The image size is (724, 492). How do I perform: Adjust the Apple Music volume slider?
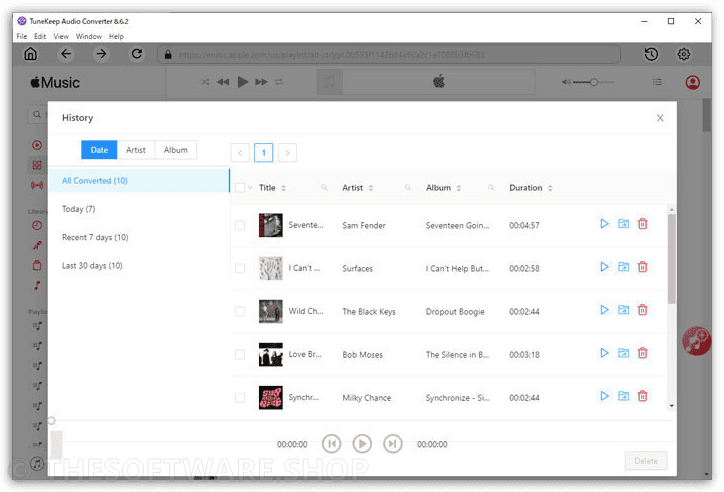(594, 82)
